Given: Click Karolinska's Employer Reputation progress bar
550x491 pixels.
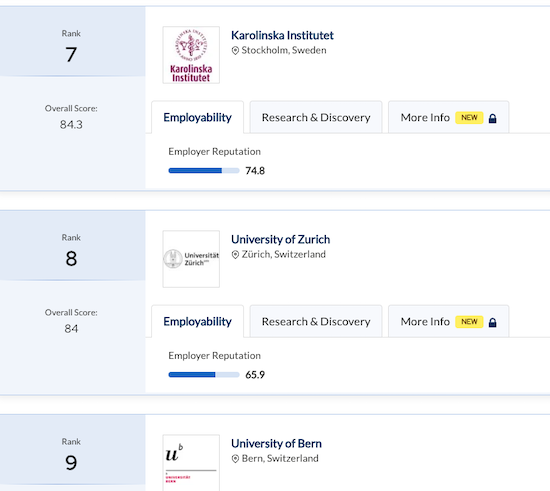Looking at the screenshot, I should click(204, 170).
